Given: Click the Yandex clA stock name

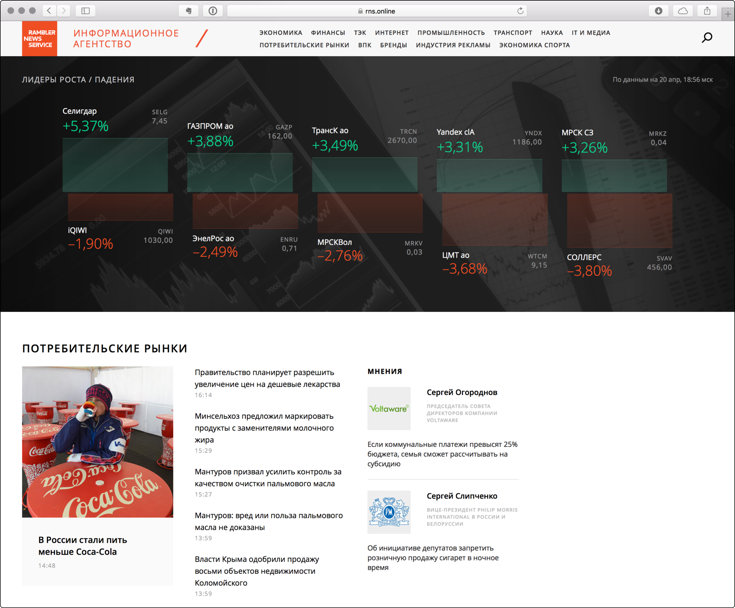Looking at the screenshot, I should (x=455, y=132).
